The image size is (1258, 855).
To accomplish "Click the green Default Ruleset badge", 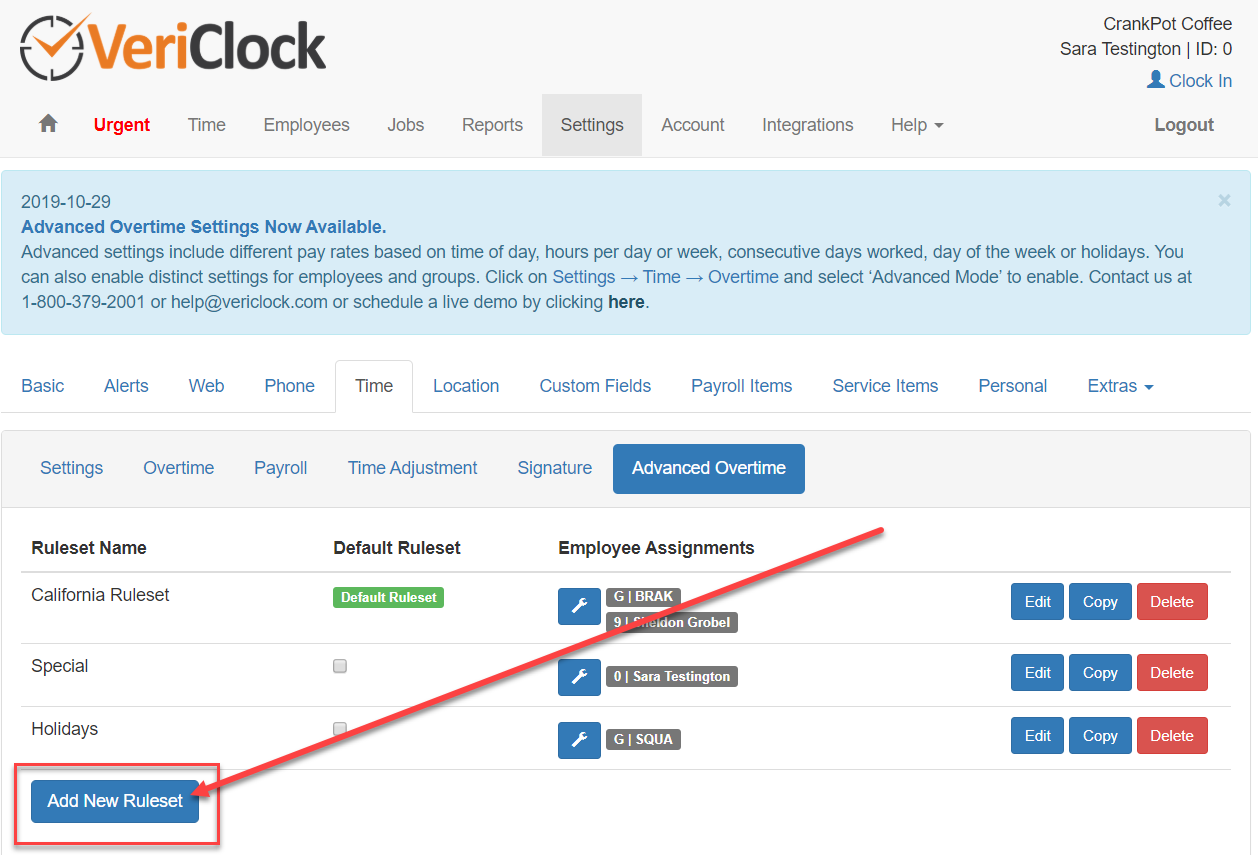I will [x=388, y=597].
